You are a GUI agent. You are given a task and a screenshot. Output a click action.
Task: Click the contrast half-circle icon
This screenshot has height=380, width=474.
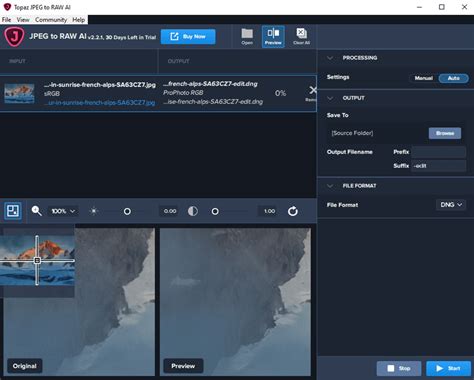pyautogui.click(x=193, y=211)
